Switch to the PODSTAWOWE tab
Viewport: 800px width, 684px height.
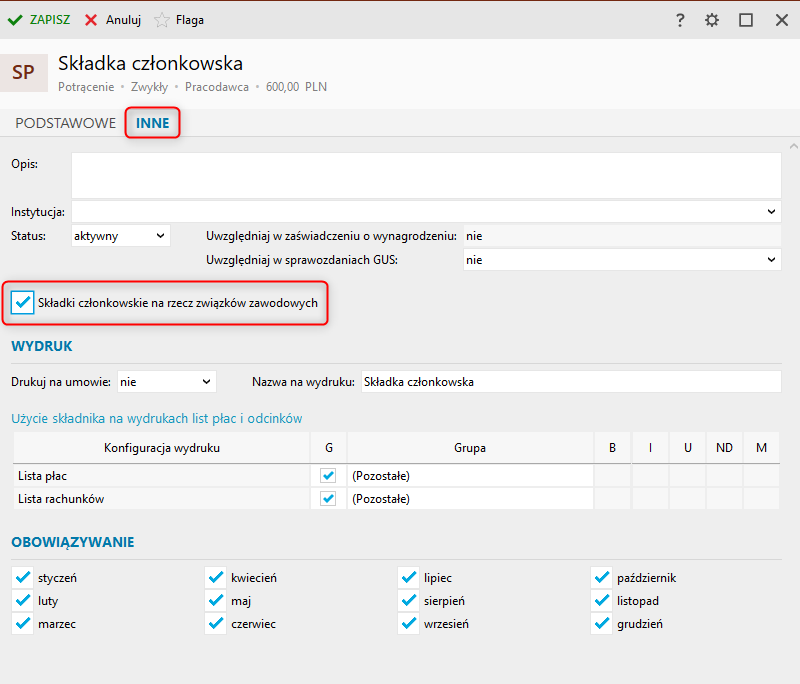[65, 123]
